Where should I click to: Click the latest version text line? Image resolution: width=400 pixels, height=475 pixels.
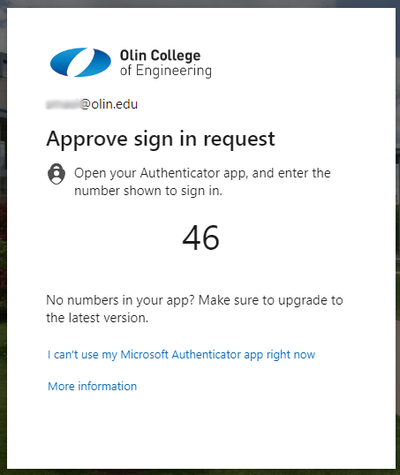pos(97,318)
